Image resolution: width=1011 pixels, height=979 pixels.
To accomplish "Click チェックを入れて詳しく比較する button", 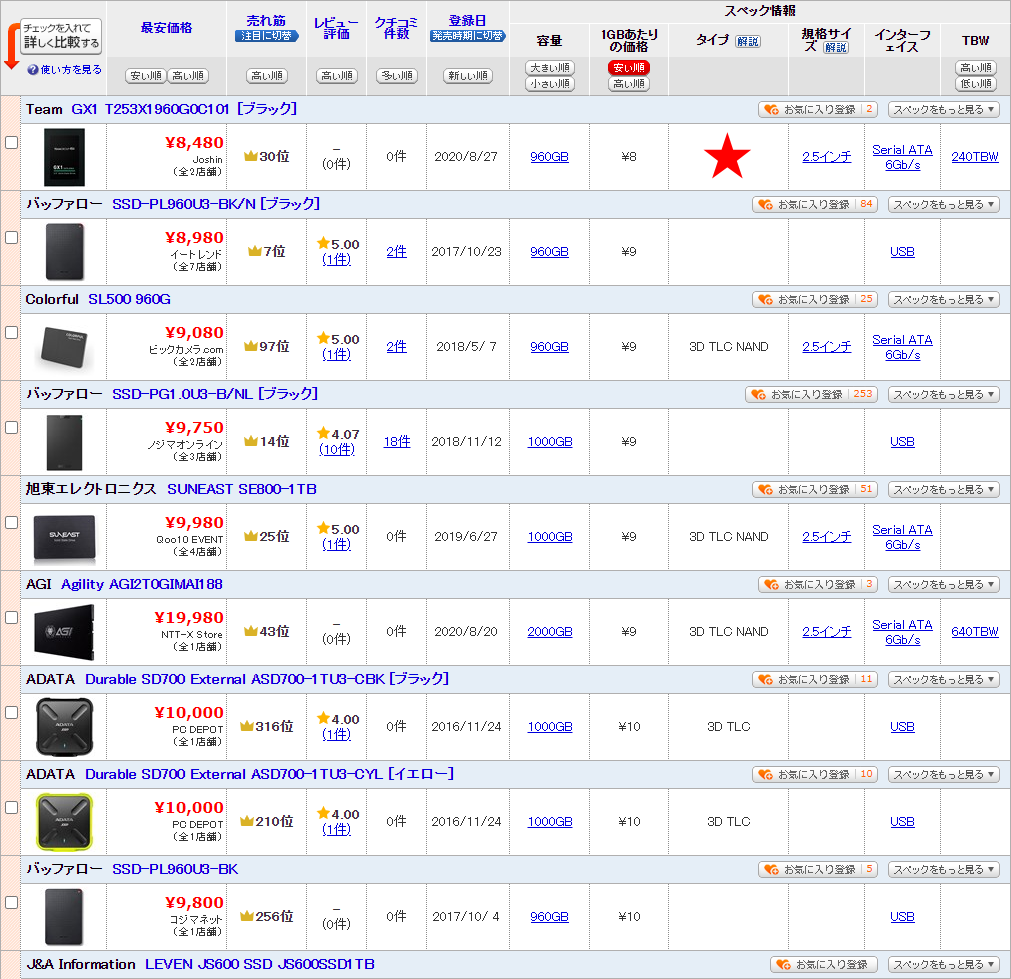I will pos(61,36).
